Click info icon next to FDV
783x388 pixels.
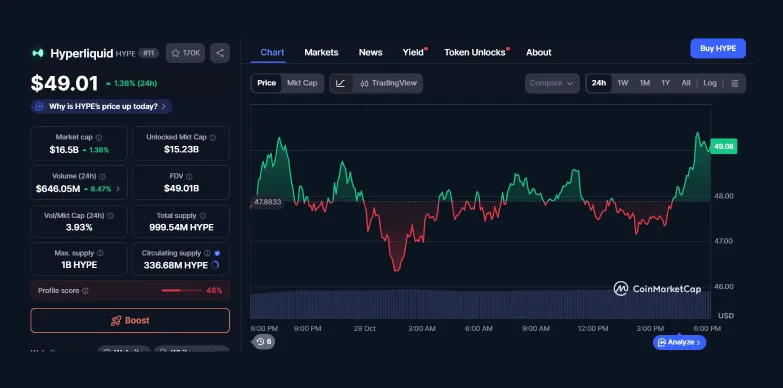[189, 176]
